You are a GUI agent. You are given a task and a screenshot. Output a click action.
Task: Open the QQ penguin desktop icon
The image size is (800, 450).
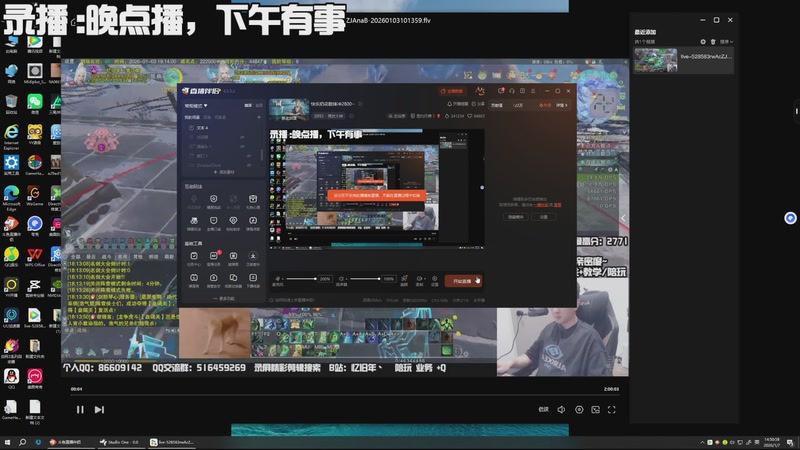[11, 379]
